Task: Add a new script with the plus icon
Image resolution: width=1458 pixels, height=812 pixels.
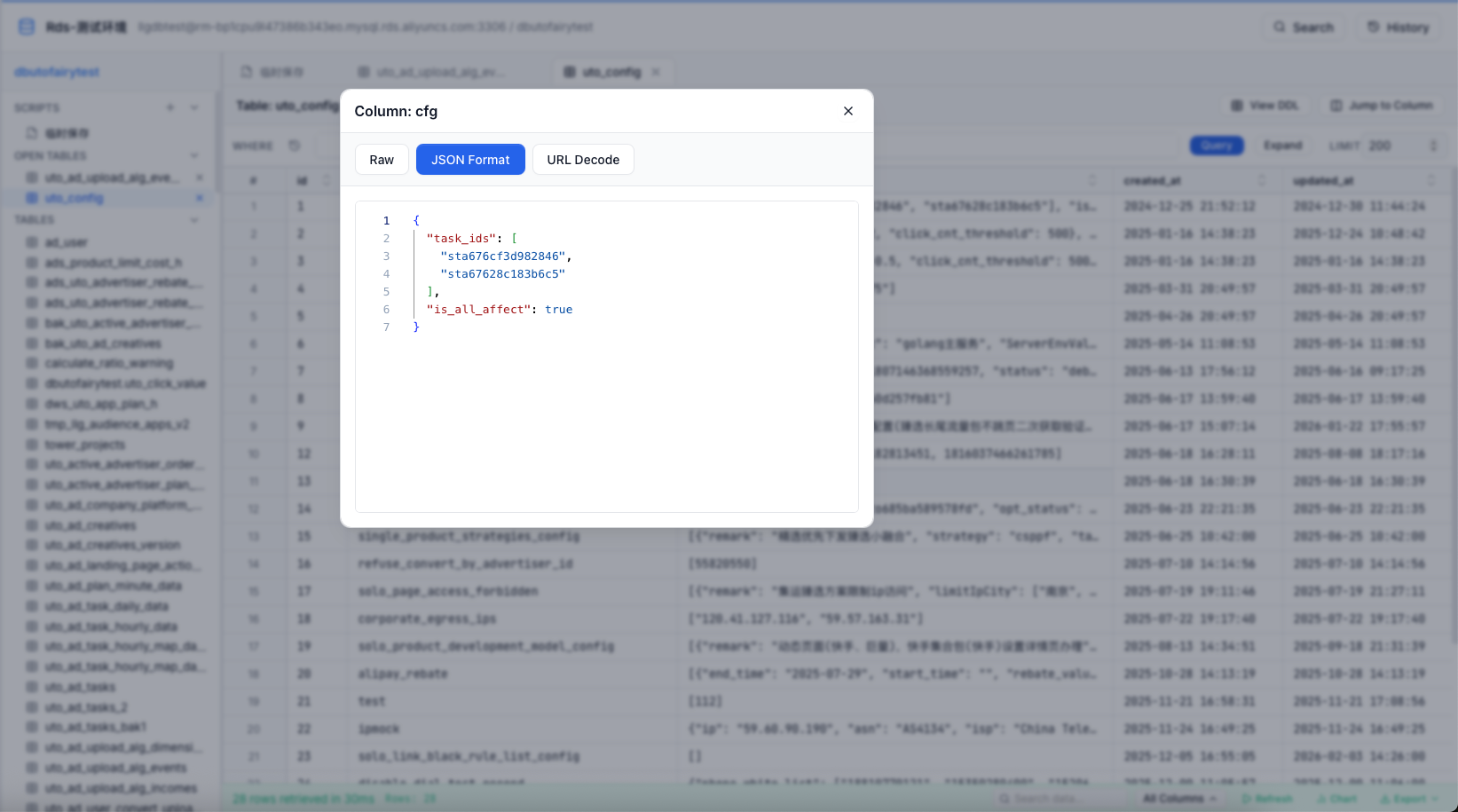Action: [170, 106]
